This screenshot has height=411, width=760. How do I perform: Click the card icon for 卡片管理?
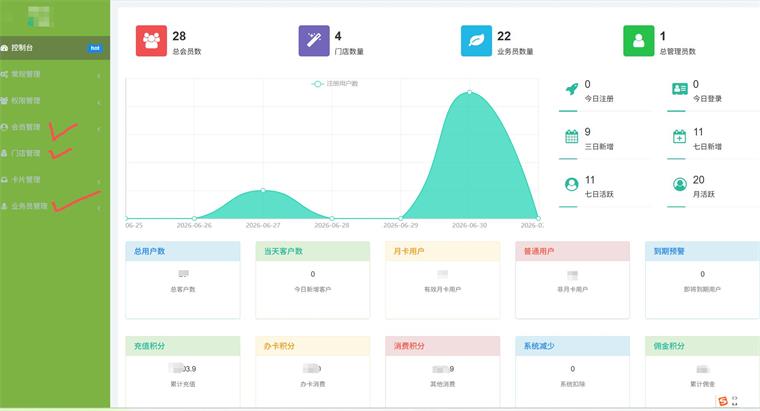click(x=4, y=180)
